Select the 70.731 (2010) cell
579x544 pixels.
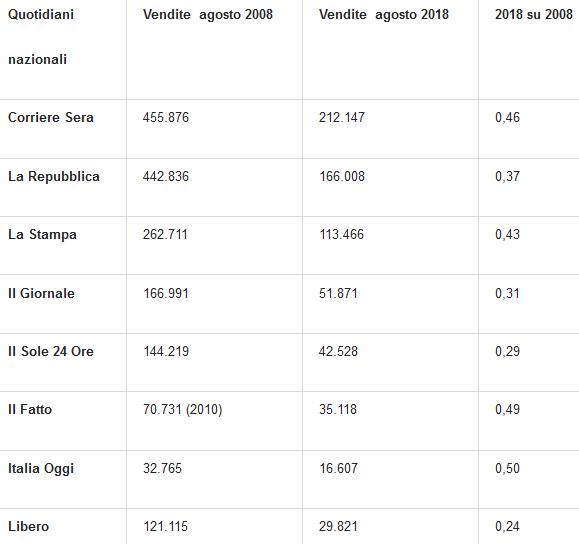tap(183, 410)
